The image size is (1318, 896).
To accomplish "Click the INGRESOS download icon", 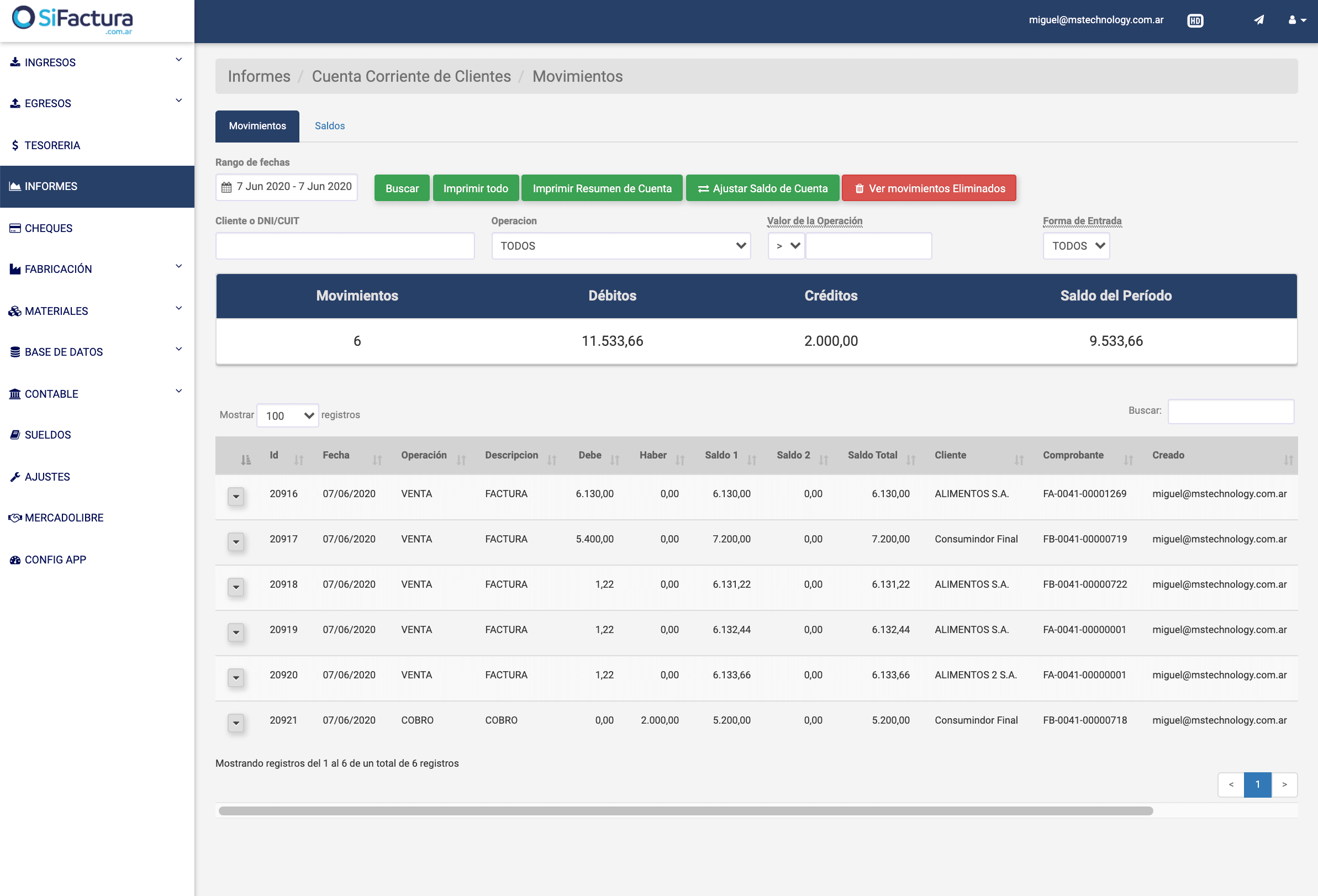I will [15, 62].
